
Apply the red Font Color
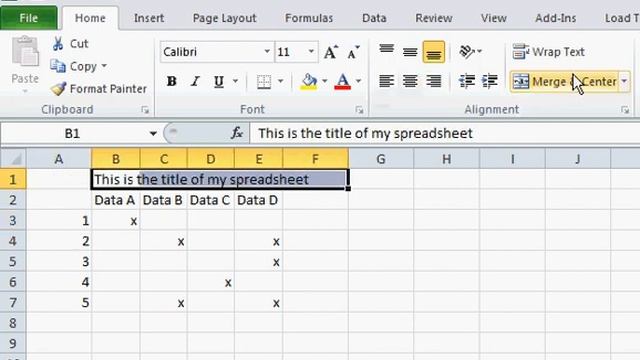pyautogui.click(x=342, y=81)
